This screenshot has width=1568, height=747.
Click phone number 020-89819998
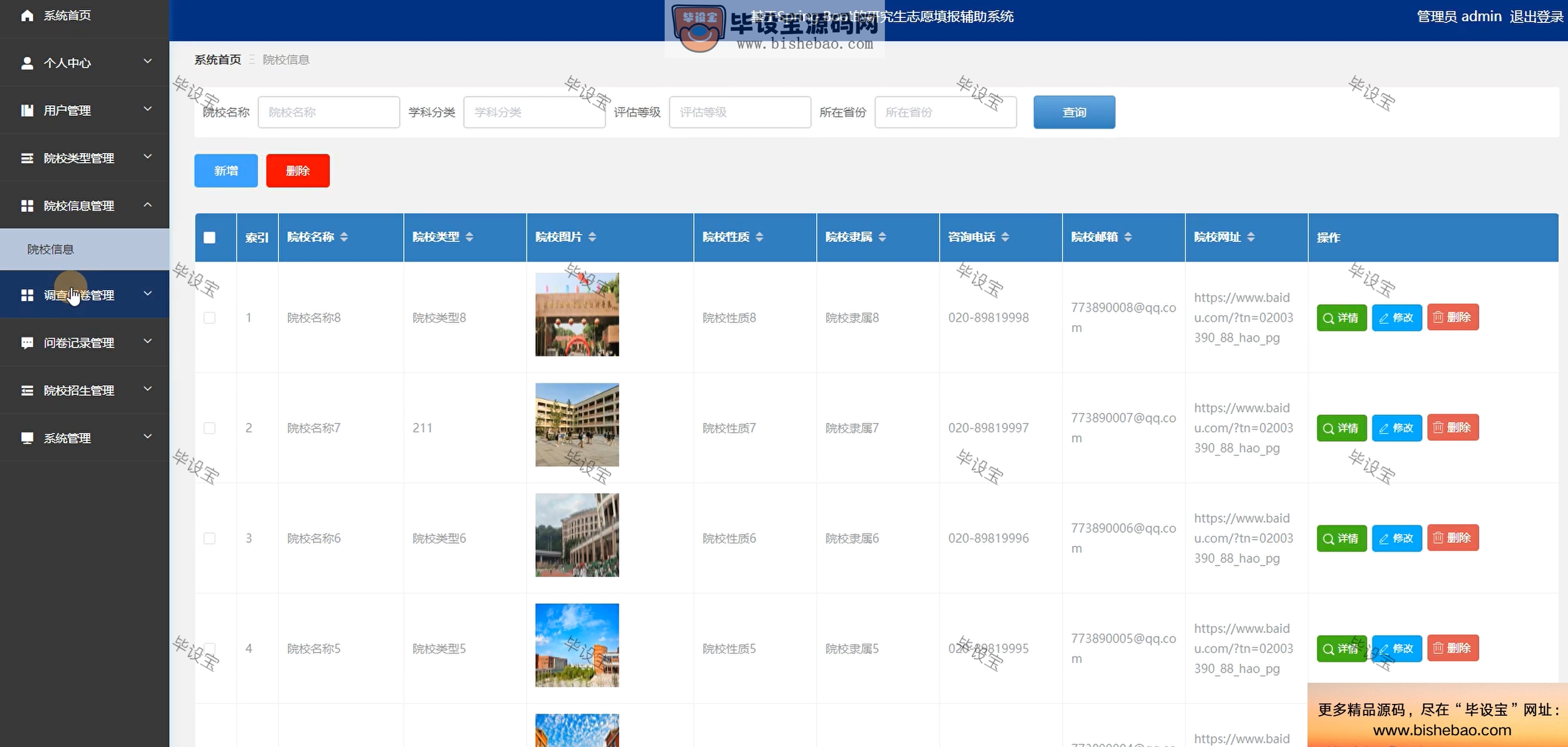tap(988, 317)
